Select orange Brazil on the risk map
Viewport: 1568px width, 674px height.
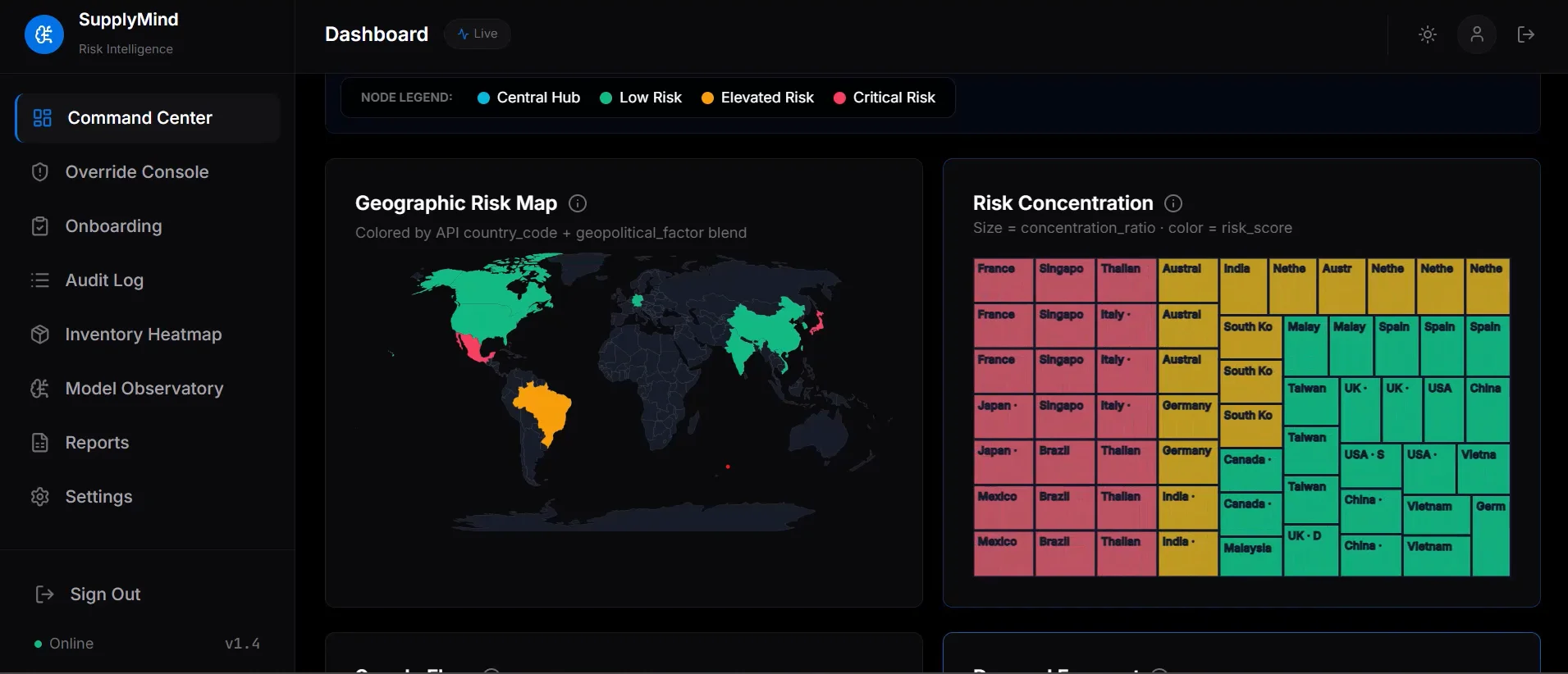click(x=545, y=410)
